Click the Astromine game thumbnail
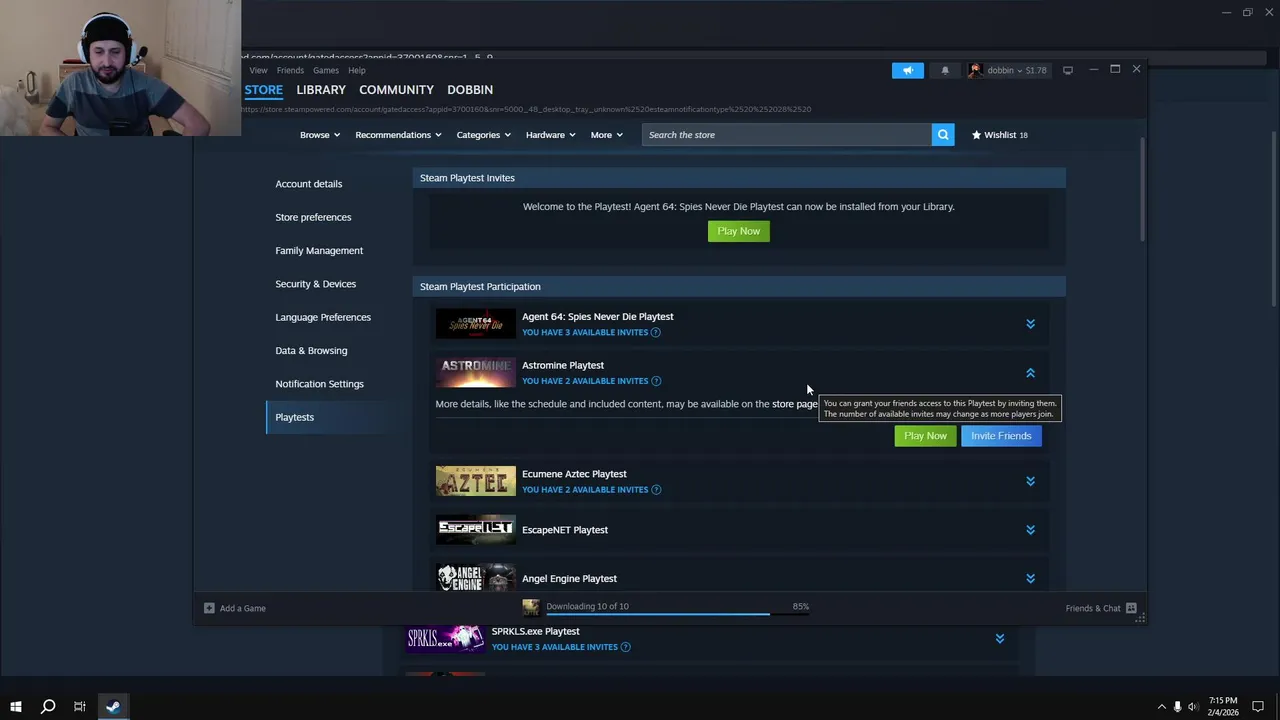Image resolution: width=1280 pixels, height=720 pixels. pos(476,373)
